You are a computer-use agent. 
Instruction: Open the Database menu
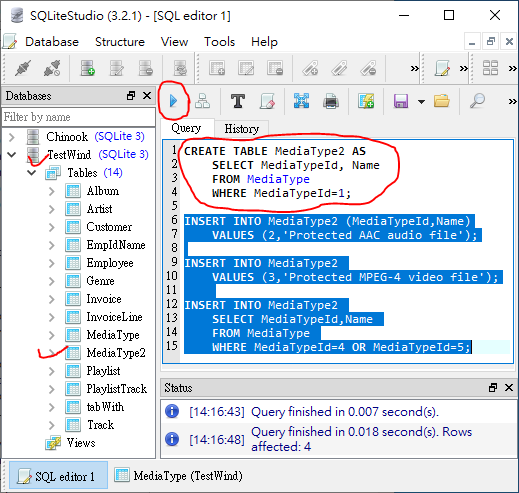[x=52, y=42]
